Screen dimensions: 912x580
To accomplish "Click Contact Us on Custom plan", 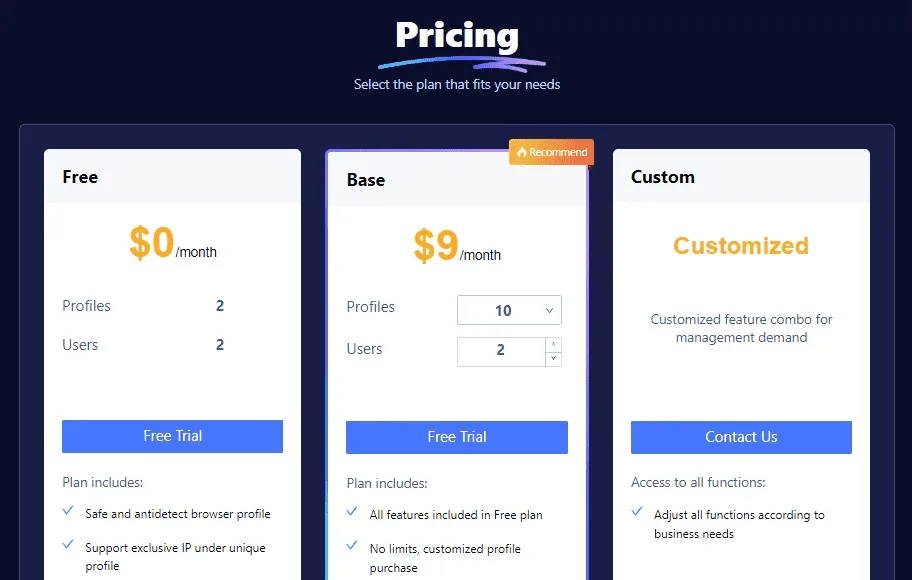I will click(x=741, y=437).
